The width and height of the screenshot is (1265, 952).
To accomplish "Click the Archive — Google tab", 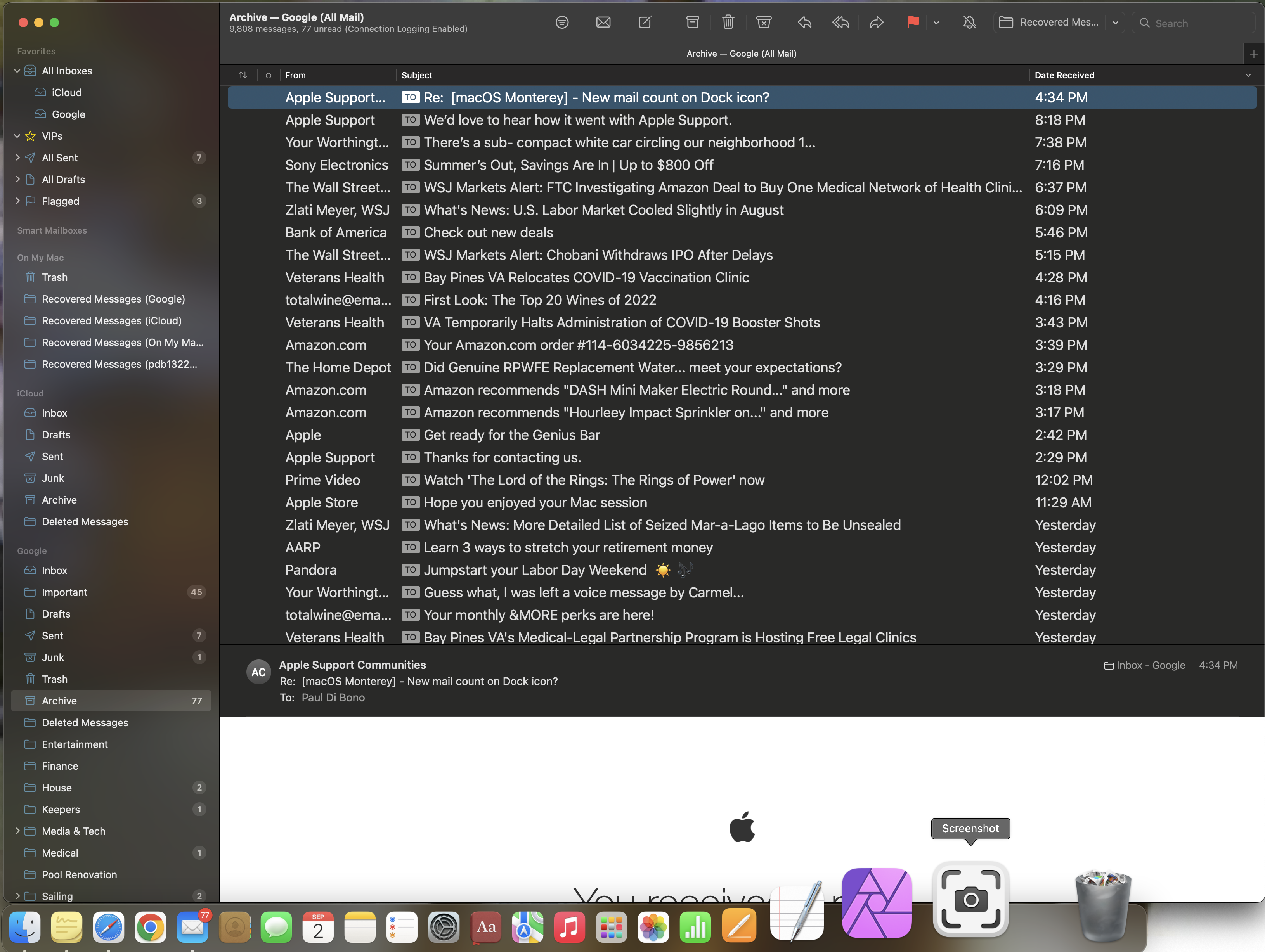I will tap(741, 54).
